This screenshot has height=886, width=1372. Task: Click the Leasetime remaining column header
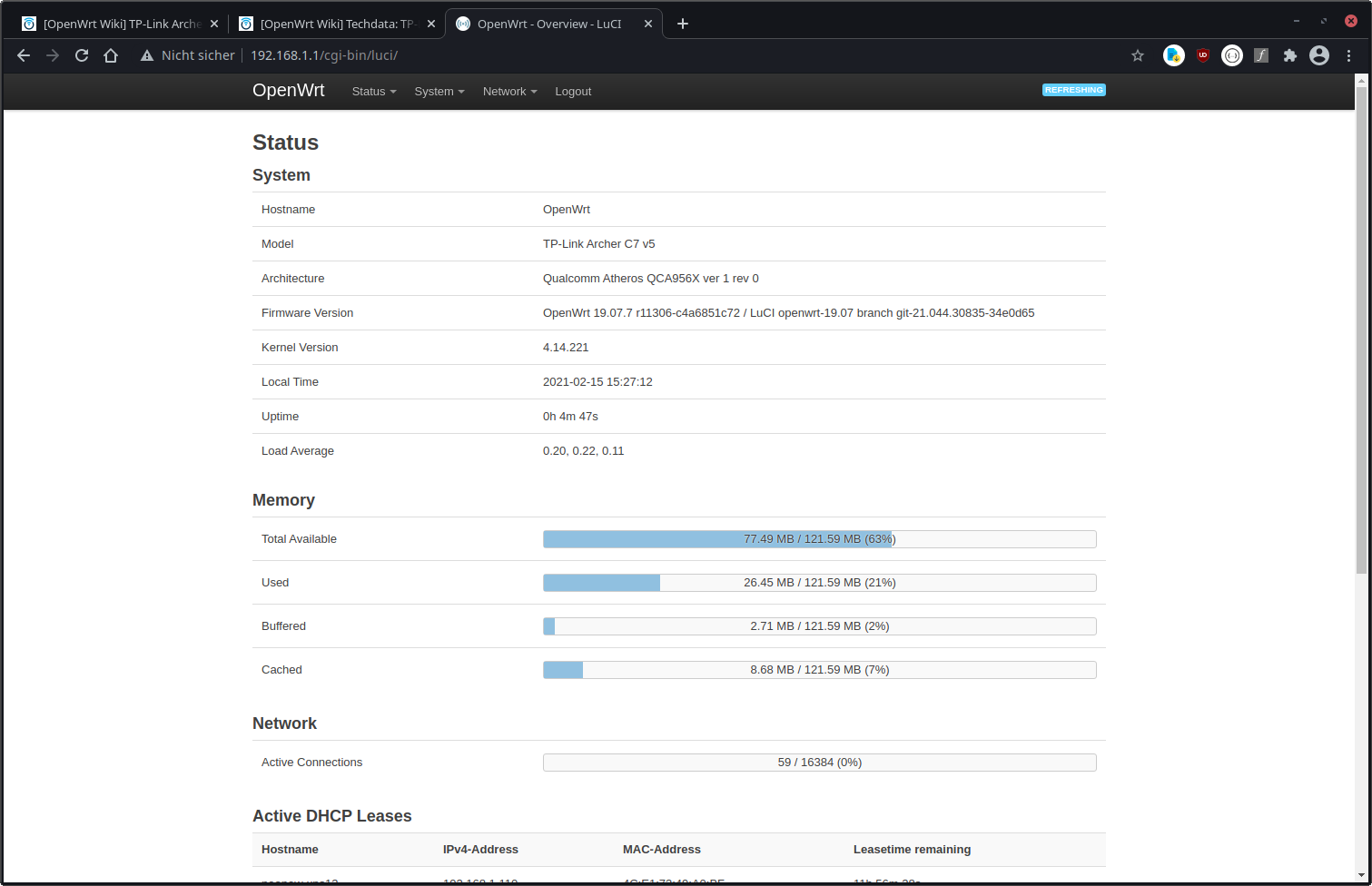912,850
